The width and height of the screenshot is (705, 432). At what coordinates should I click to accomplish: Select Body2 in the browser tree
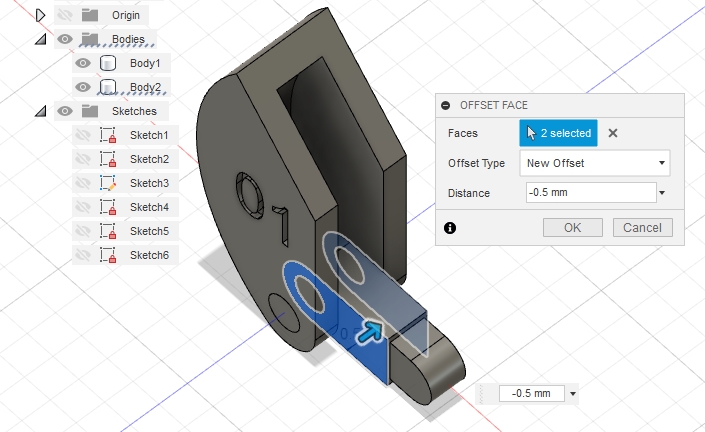[x=145, y=87]
